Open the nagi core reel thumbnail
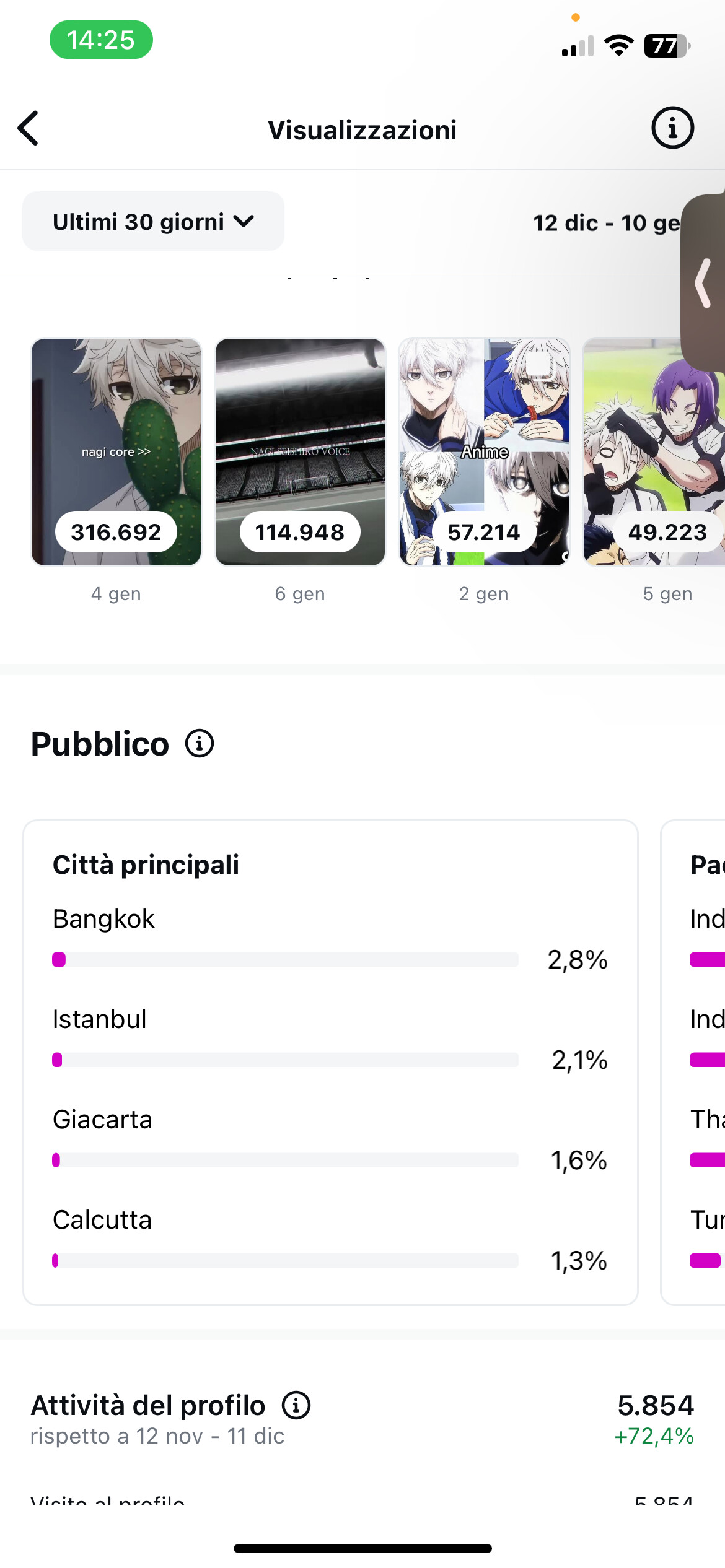 (116, 451)
